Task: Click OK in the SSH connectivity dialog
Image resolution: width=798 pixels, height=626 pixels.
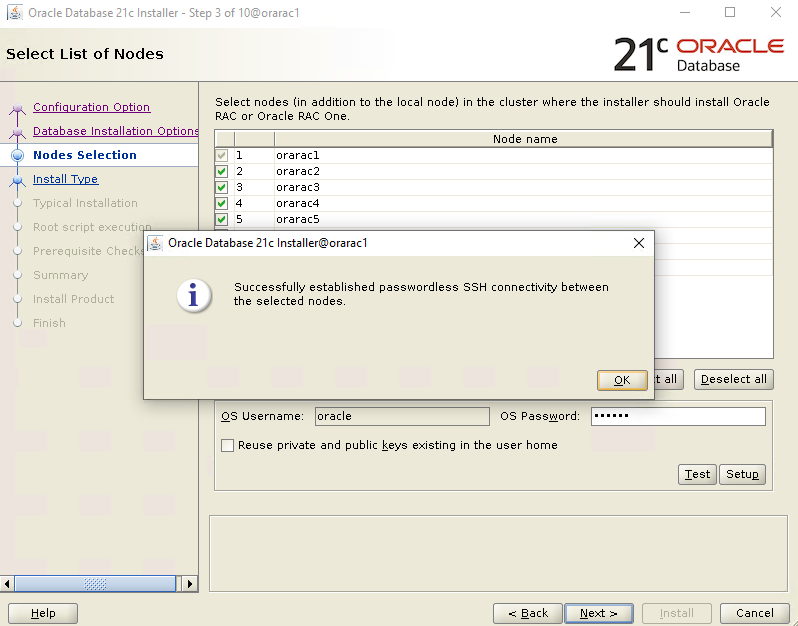Action: [x=622, y=380]
